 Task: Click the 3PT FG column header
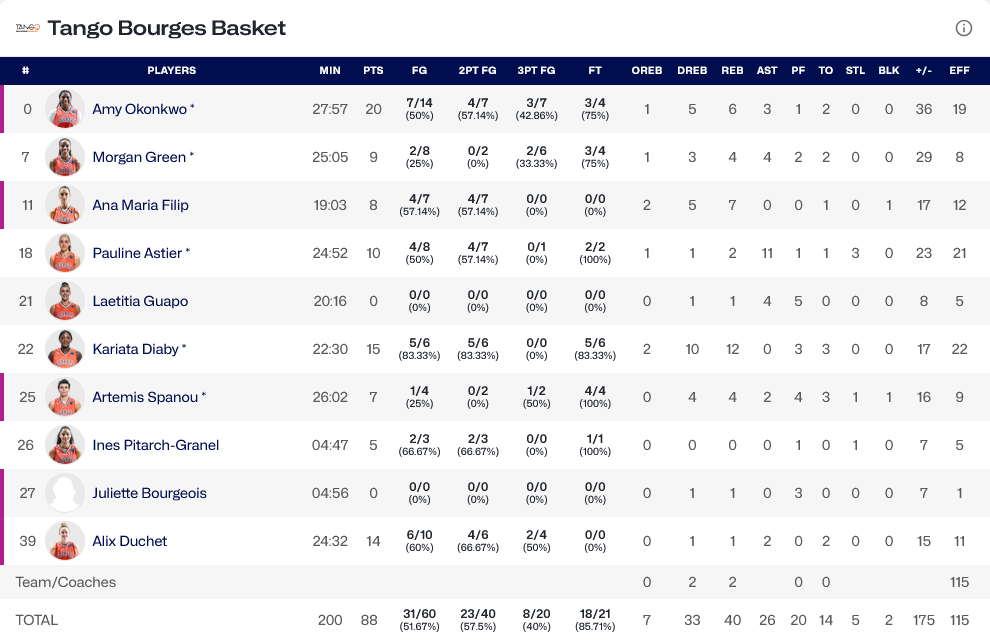click(x=536, y=71)
